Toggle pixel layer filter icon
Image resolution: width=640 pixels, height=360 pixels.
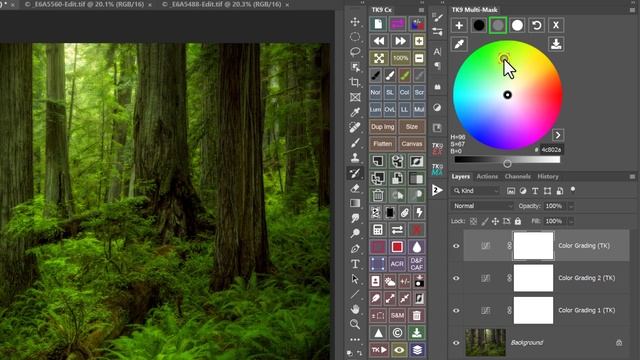[x=511, y=191]
